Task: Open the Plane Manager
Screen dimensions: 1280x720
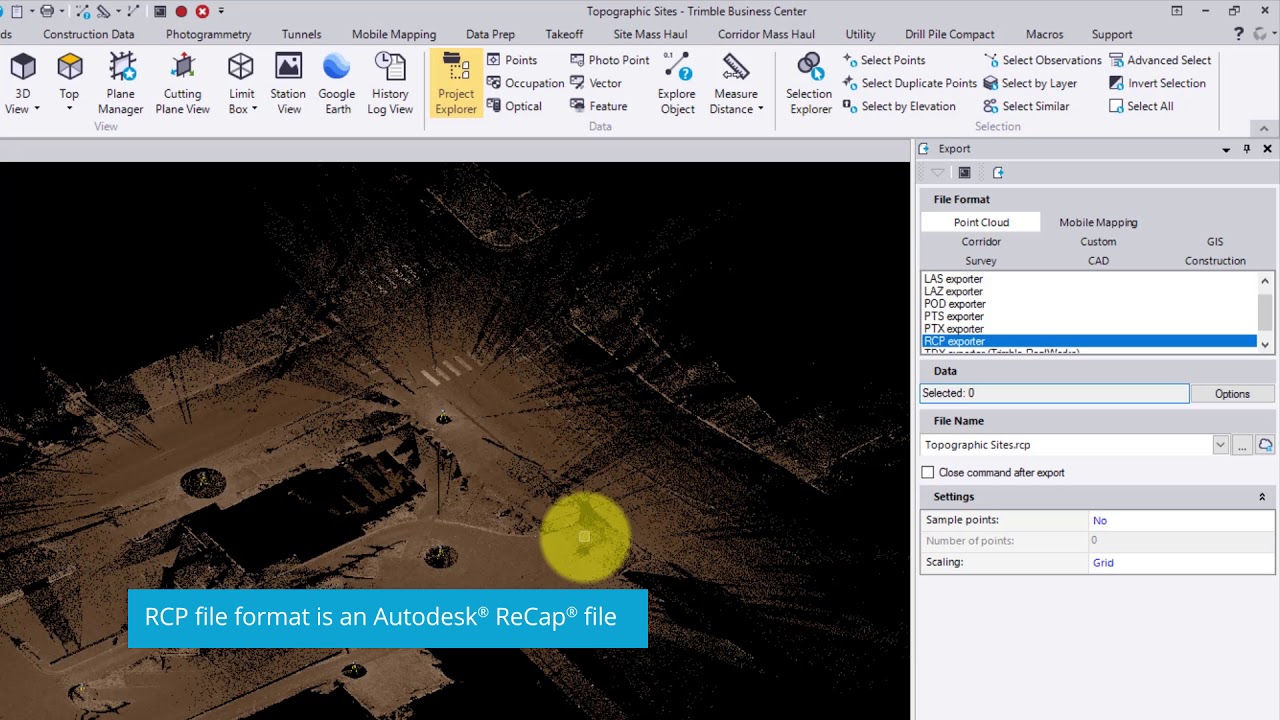Action: pyautogui.click(x=121, y=84)
